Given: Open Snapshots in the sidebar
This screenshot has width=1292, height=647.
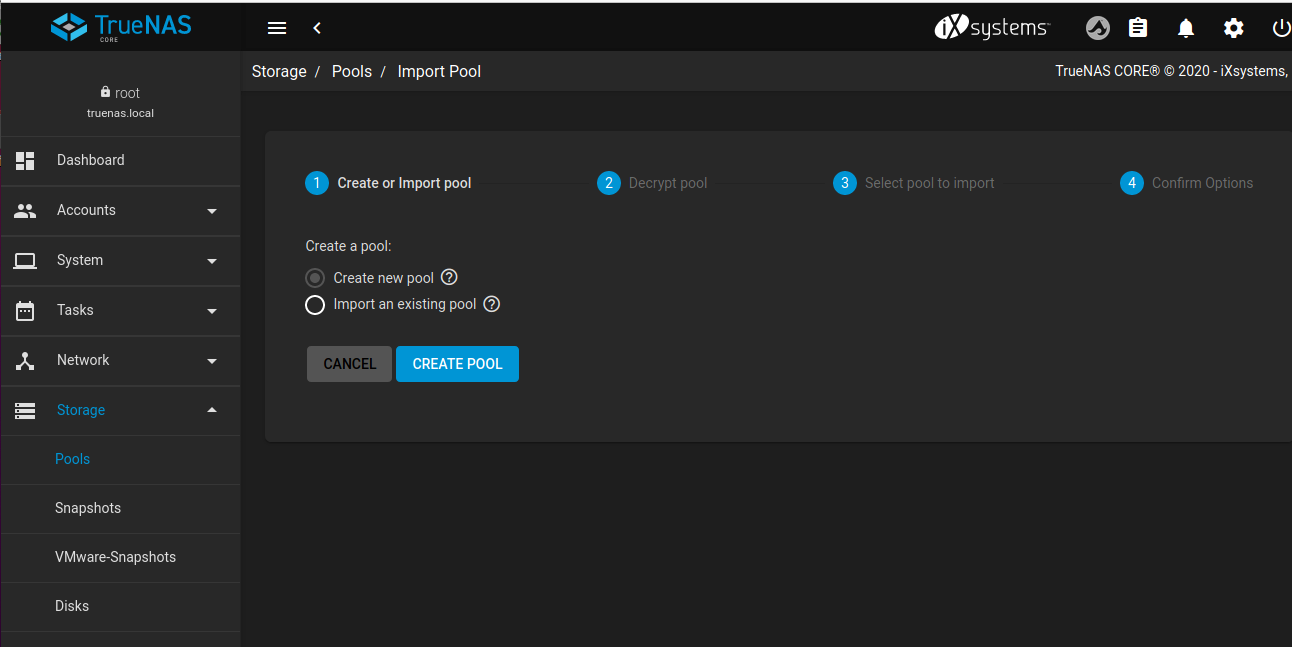Looking at the screenshot, I should coord(88,508).
